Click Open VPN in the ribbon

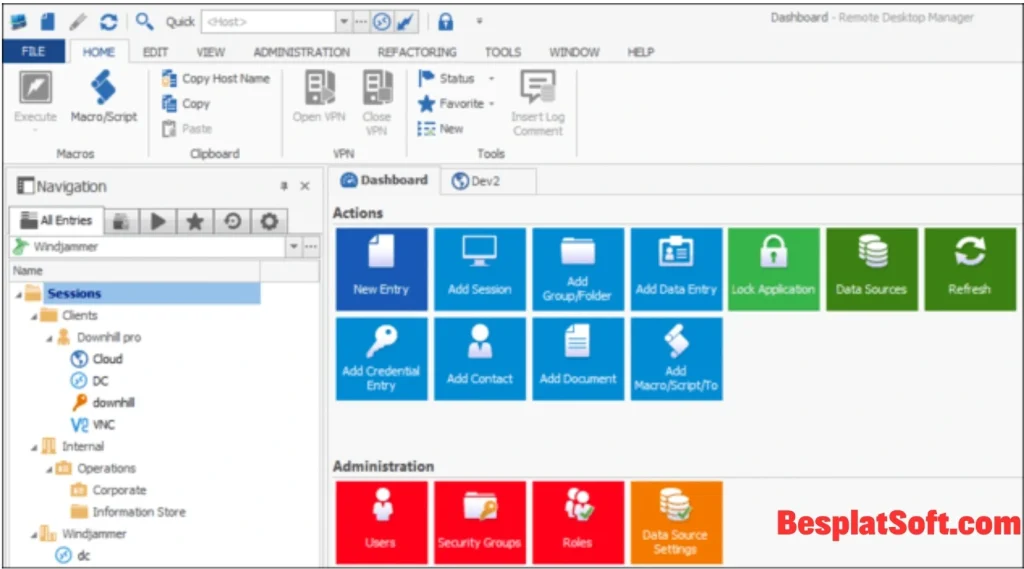[x=319, y=97]
